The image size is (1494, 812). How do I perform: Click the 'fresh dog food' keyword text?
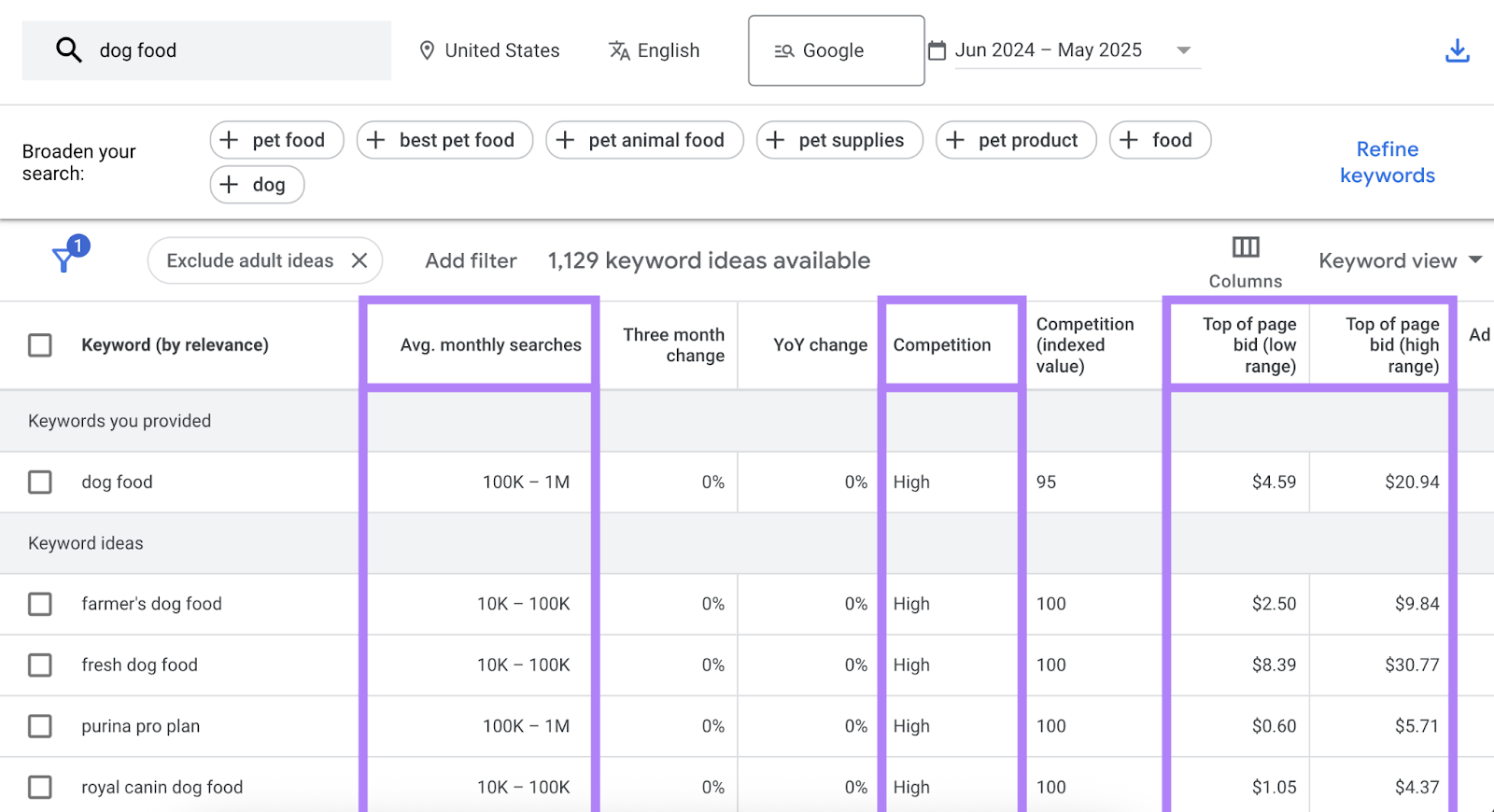pos(139,665)
